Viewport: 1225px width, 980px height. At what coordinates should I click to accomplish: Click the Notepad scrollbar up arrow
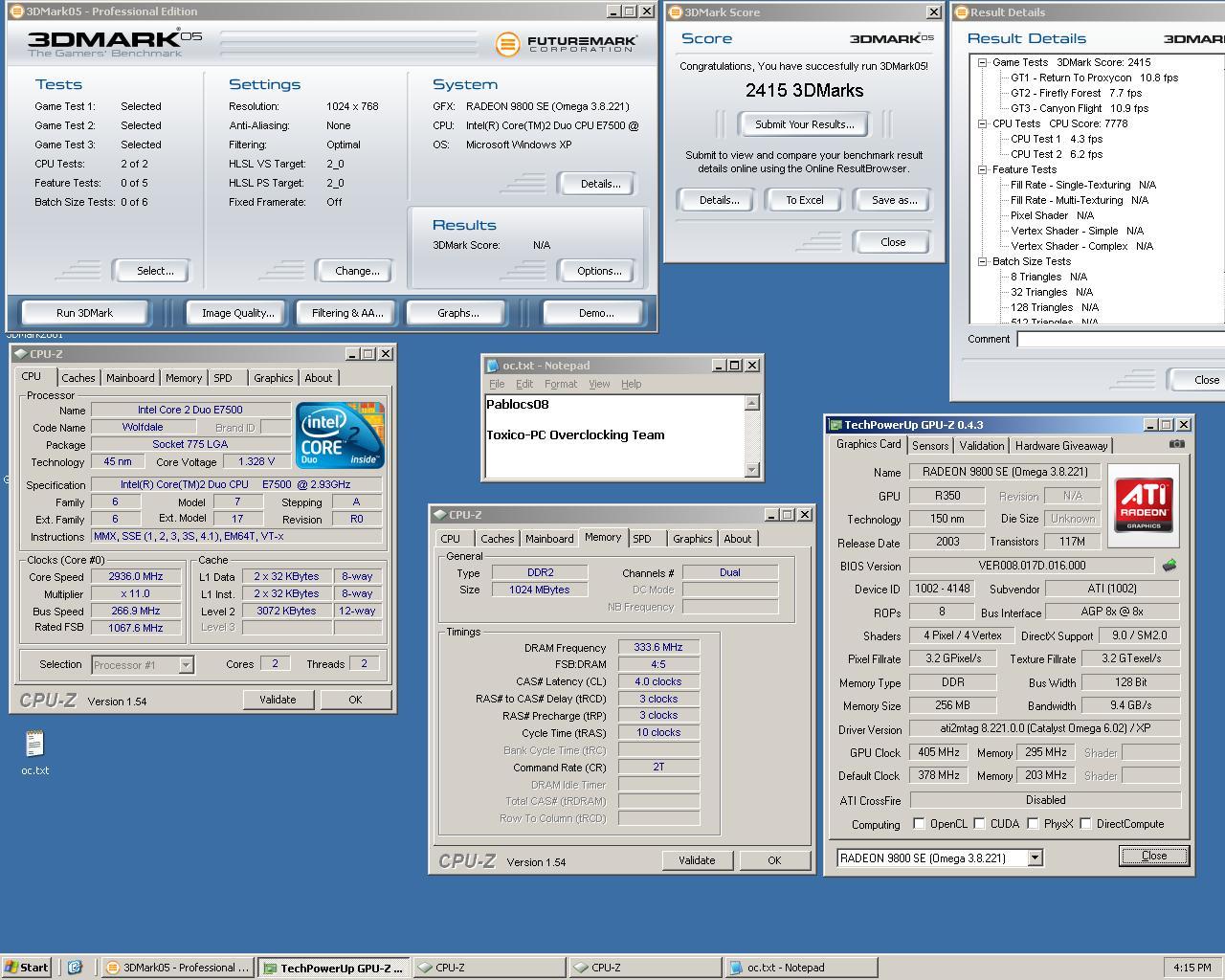tap(752, 403)
